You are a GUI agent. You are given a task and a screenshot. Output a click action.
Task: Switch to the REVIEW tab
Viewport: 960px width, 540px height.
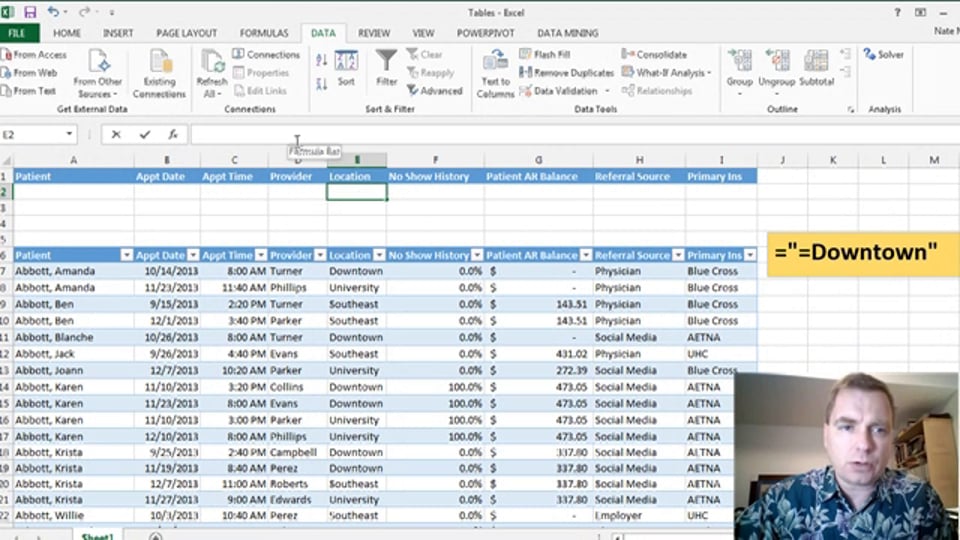[x=374, y=33]
